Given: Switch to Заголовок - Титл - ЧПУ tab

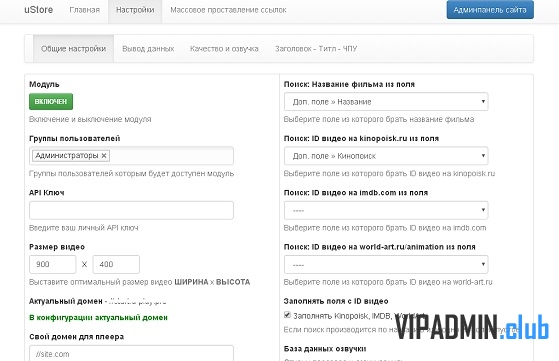Looking at the screenshot, I should [x=316, y=49].
